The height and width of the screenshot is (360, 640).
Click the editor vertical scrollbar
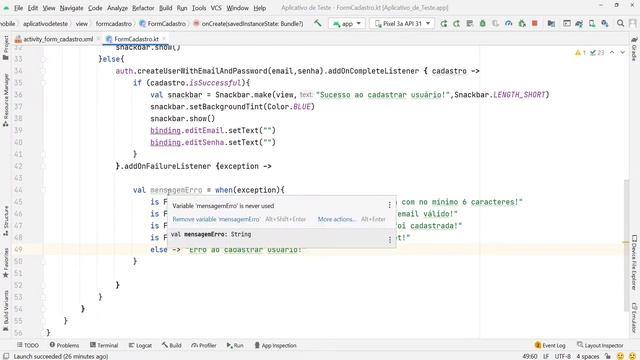(x=627, y=245)
